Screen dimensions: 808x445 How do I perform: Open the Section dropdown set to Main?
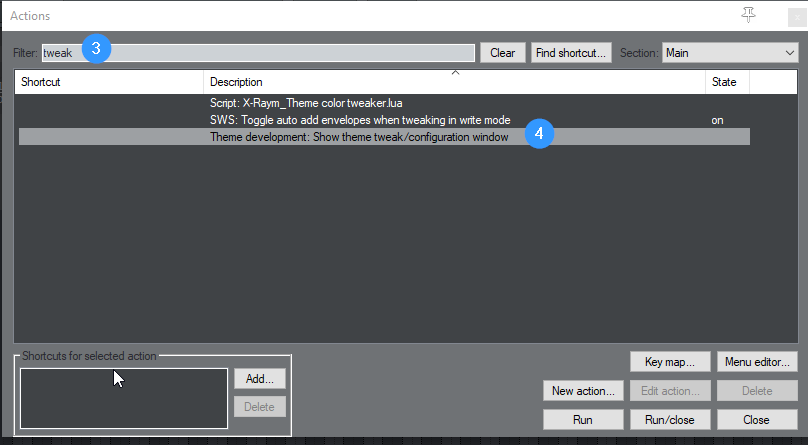point(730,53)
